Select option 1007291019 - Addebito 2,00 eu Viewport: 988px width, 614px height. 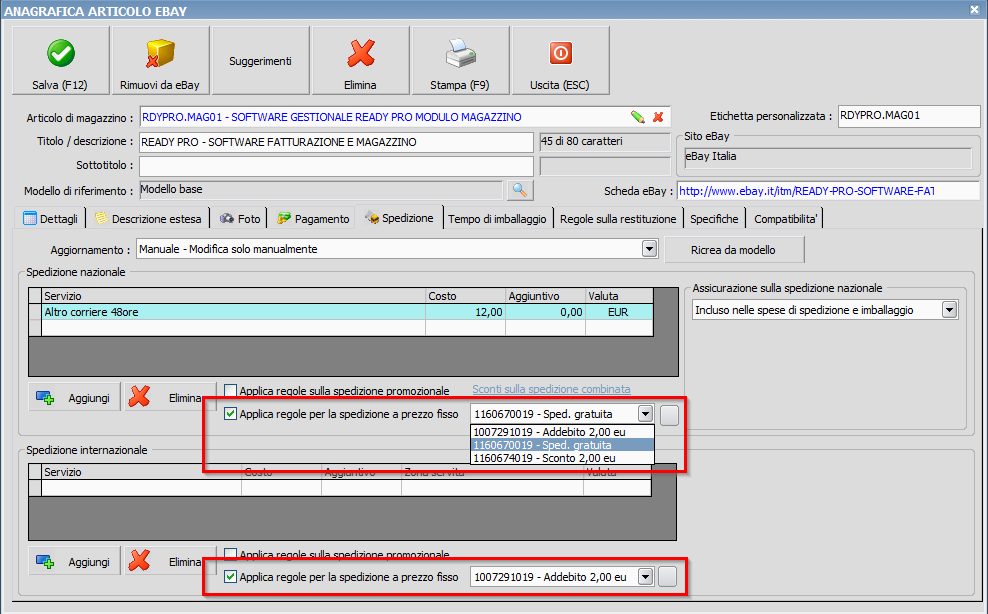563,432
